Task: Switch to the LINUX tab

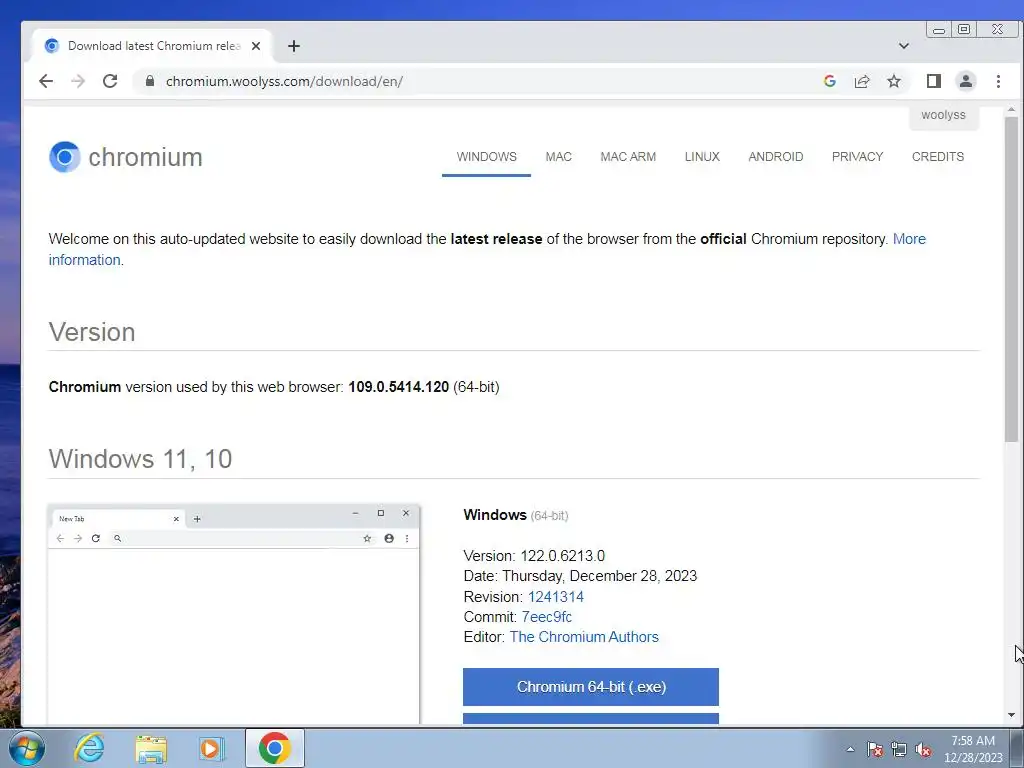Action: pyautogui.click(x=702, y=157)
